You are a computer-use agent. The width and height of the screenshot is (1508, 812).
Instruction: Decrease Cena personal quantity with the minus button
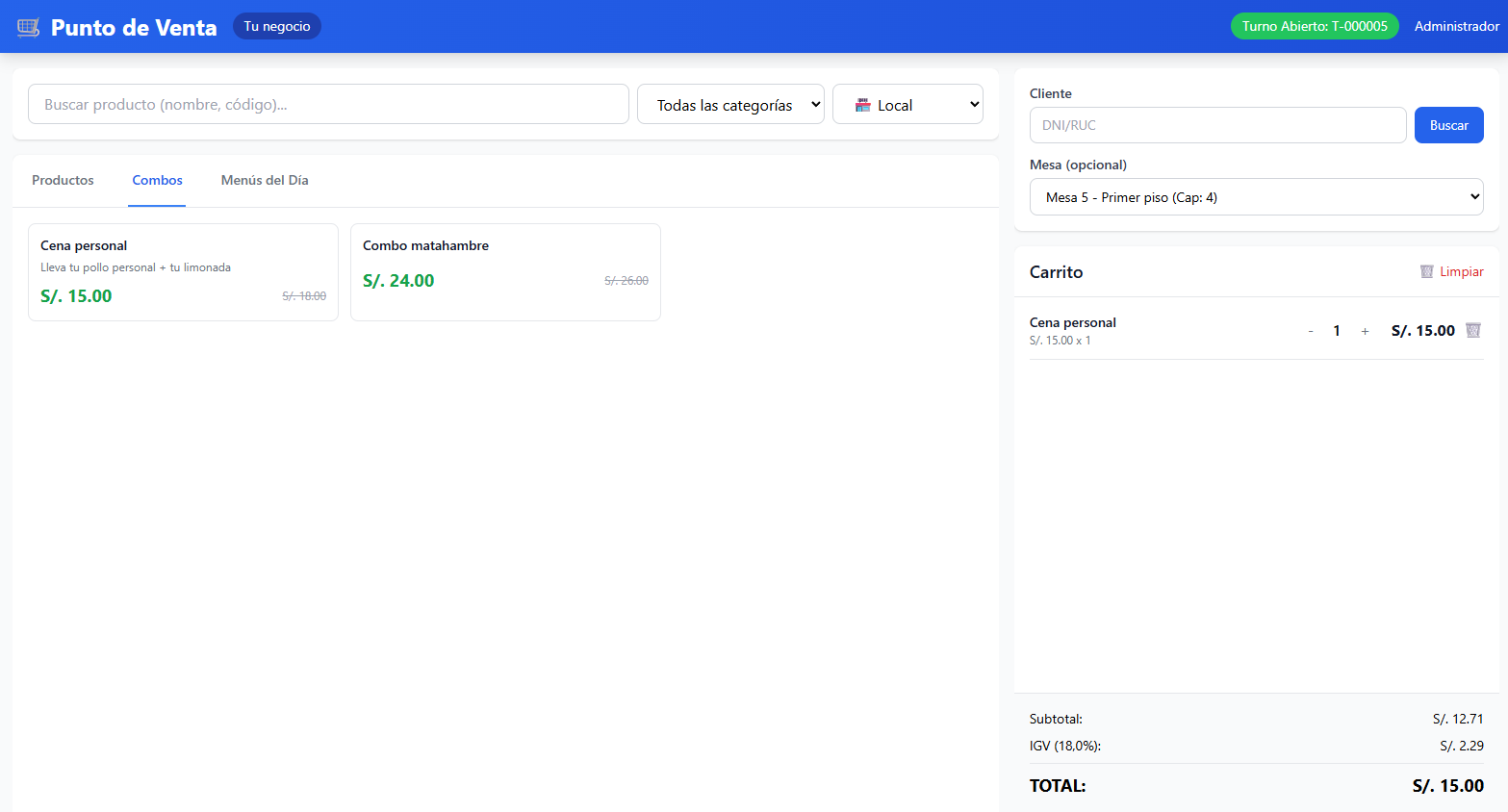[x=1310, y=331]
